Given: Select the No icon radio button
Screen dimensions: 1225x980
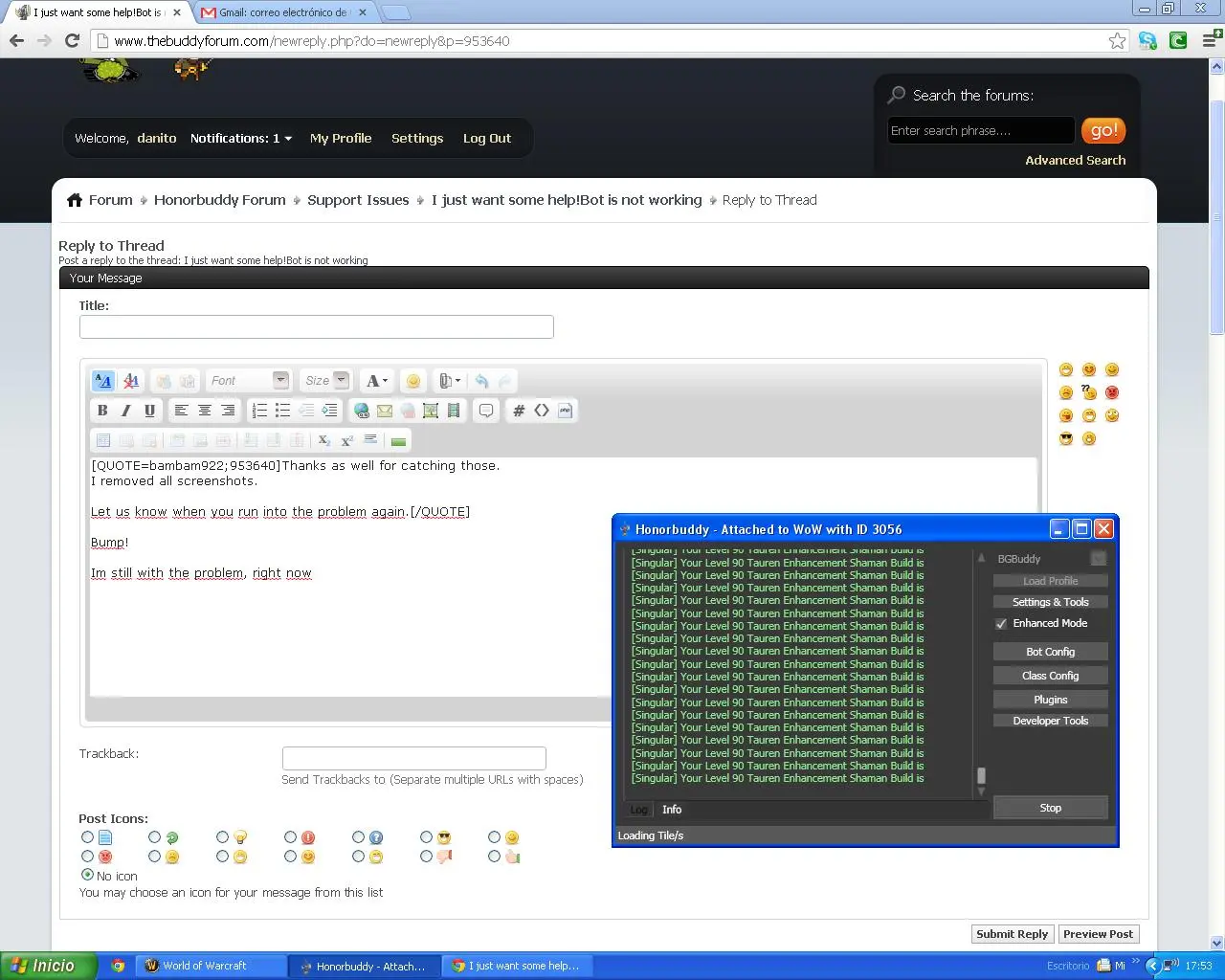Looking at the screenshot, I should [88, 875].
